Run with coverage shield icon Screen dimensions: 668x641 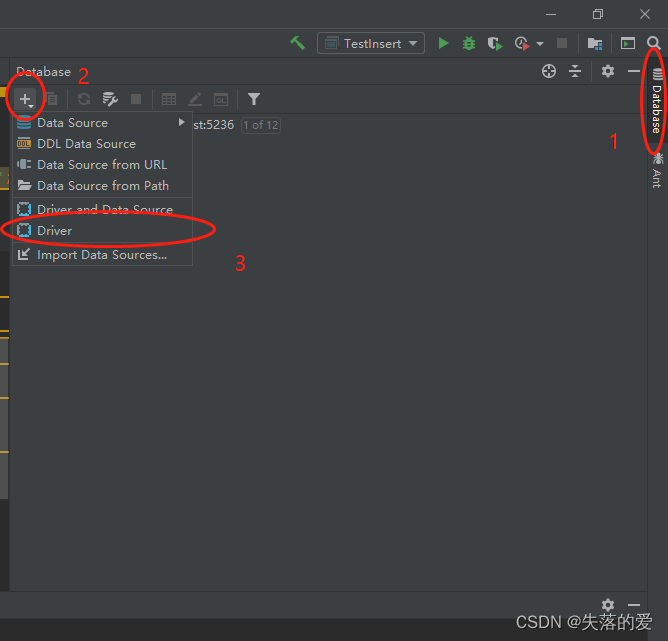coord(495,43)
